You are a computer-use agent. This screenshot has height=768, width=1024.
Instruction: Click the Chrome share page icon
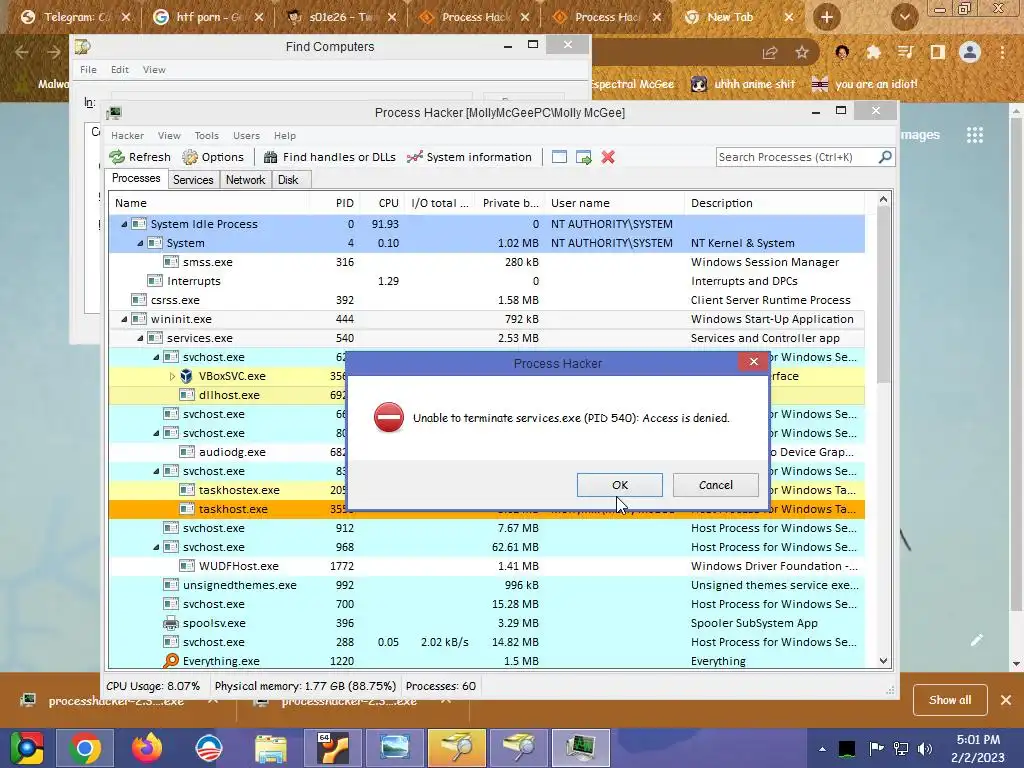tap(770, 52)
